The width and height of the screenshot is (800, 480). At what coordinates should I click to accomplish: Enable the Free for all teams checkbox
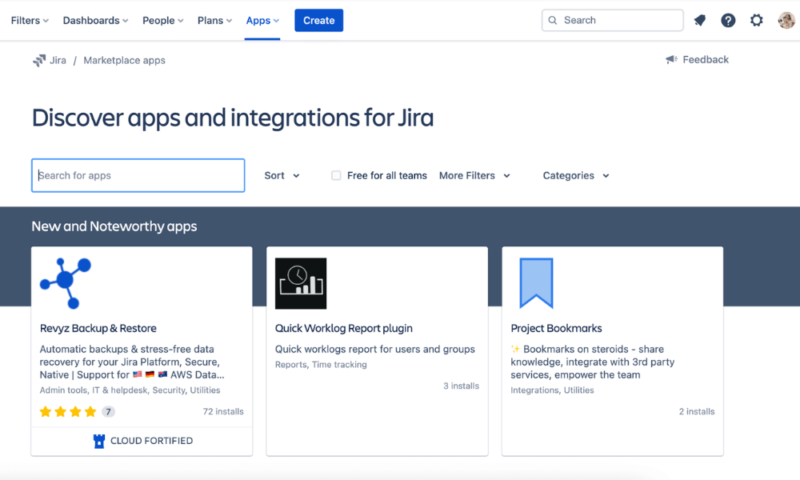[336, 175]
